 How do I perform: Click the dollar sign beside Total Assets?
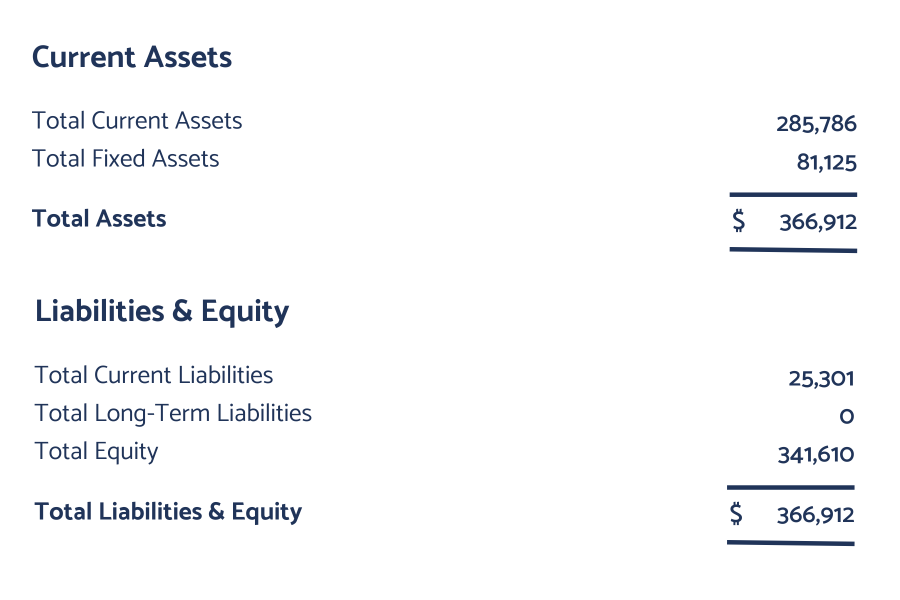pyautogui.click(x=739, y=220)
